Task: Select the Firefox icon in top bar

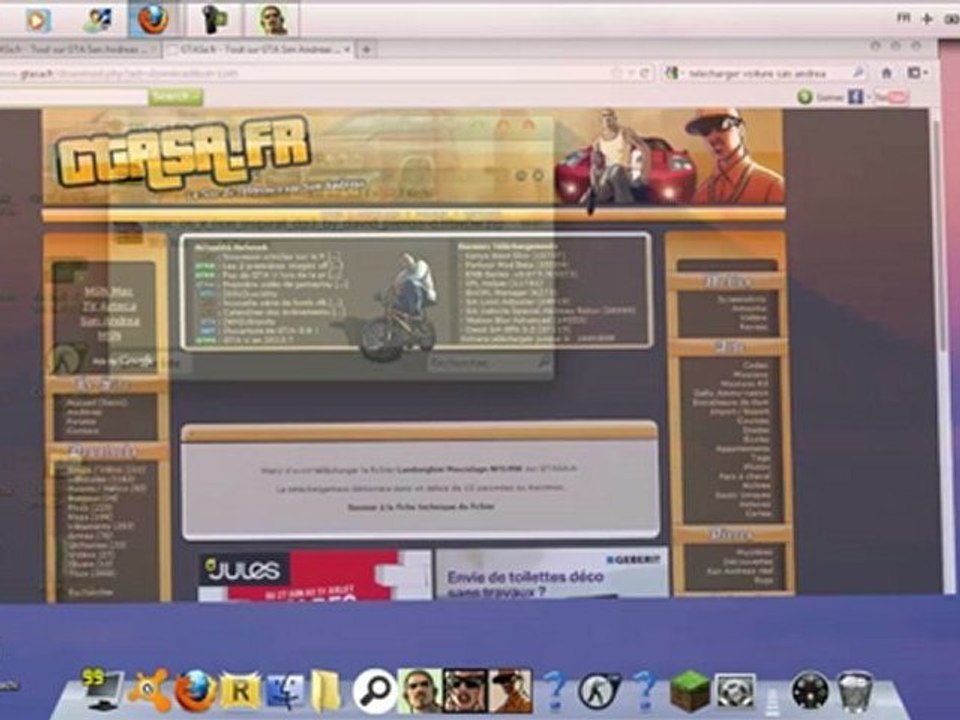Action: point(153,20)
